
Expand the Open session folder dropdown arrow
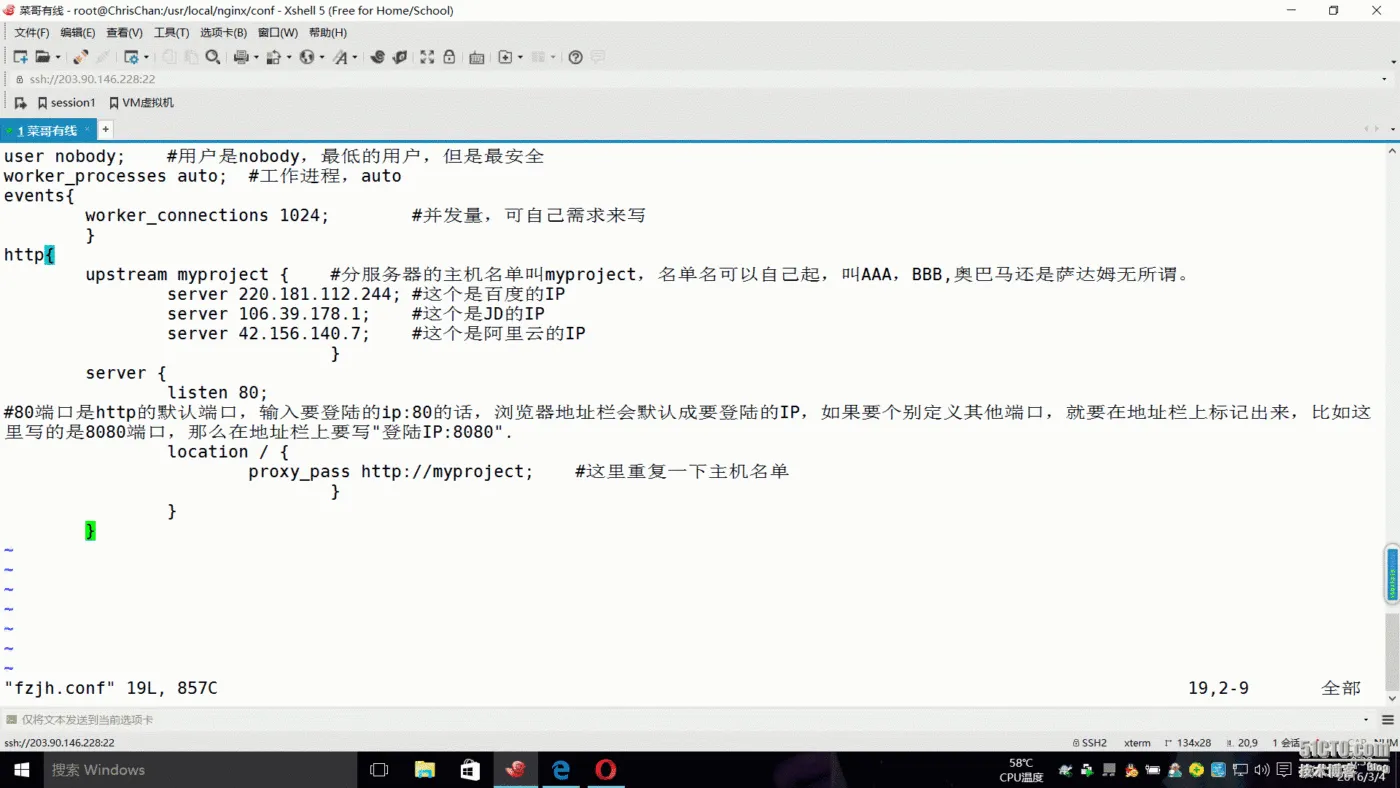57,57
